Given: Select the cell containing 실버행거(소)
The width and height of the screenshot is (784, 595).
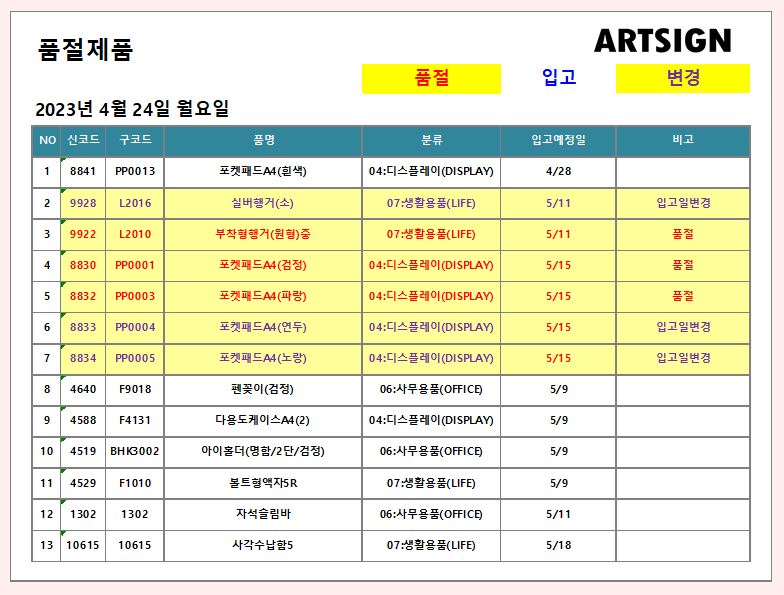Looking at the screenshot, I should click(x=263, y=203).
